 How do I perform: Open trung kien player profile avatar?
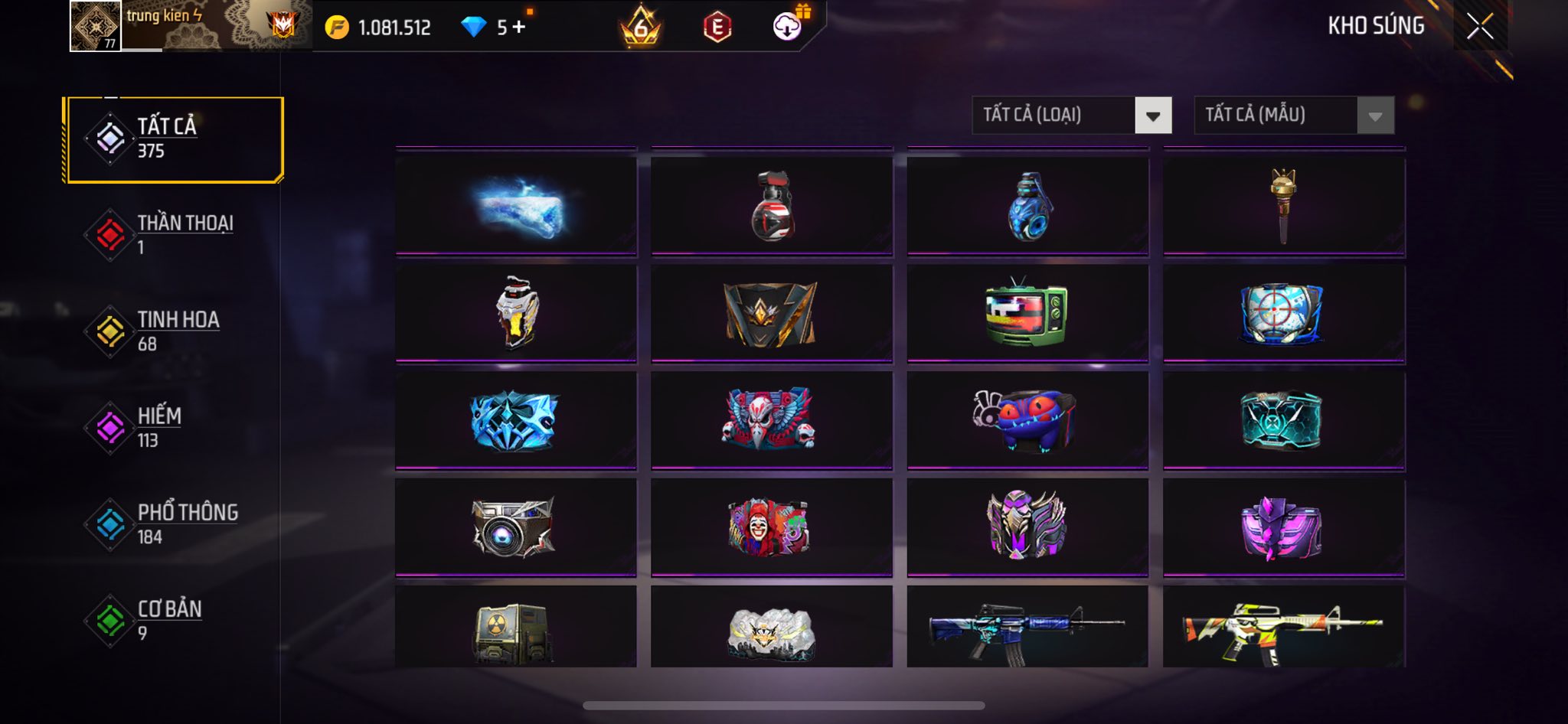pyautogui.click(x=96, y=26)
